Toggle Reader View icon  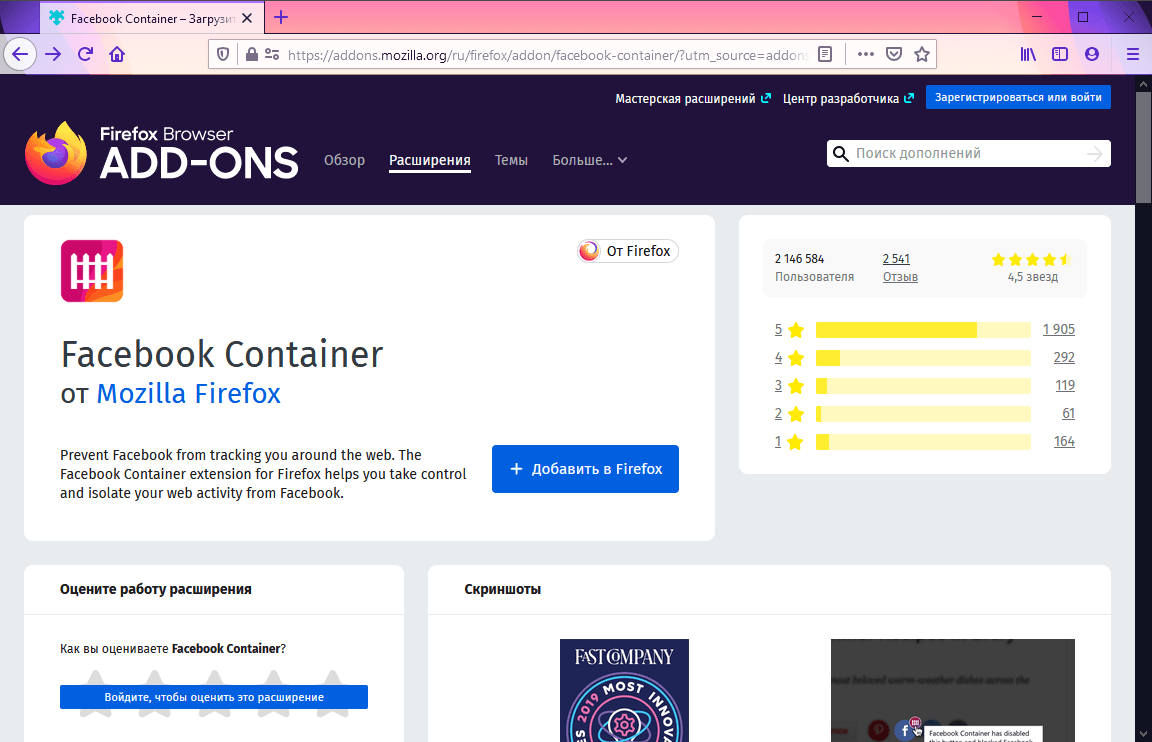pyautogui.click(x=825, y=54)
